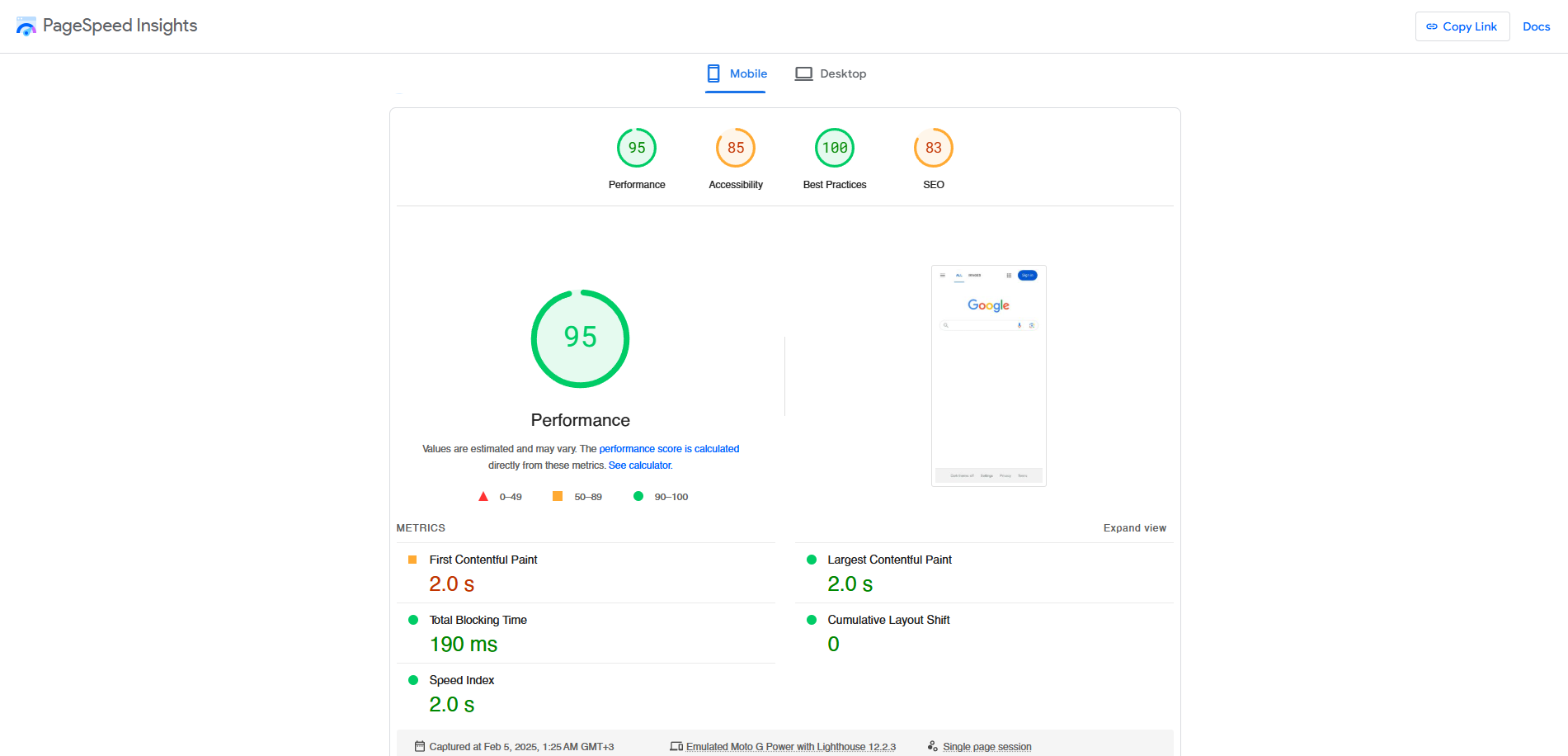Open the Docs link
Image resolution: width=1568 pixels, height=756 pixels.
[1536, 26]
